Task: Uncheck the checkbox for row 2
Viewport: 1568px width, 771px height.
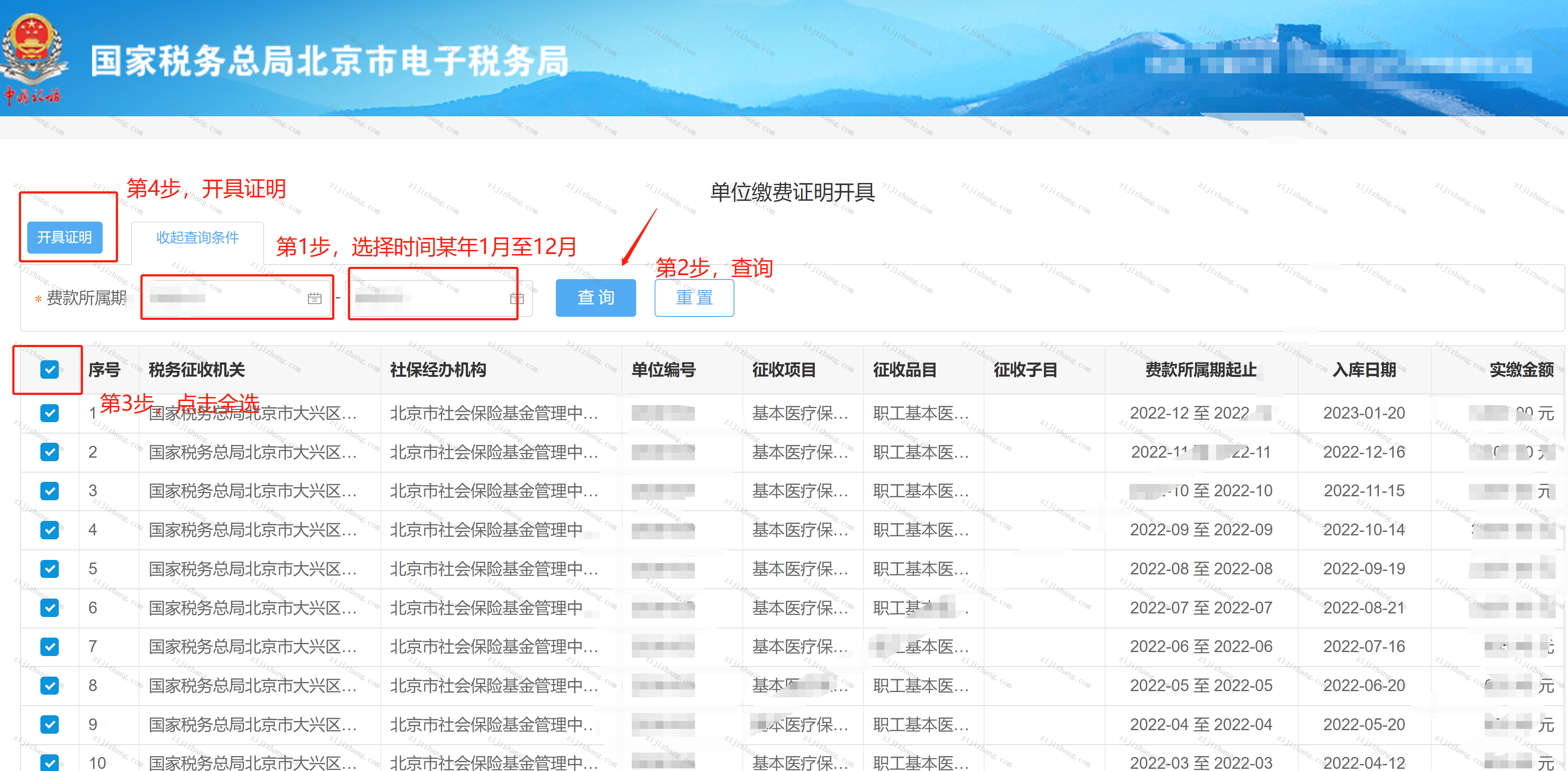Action: (49, 452)
